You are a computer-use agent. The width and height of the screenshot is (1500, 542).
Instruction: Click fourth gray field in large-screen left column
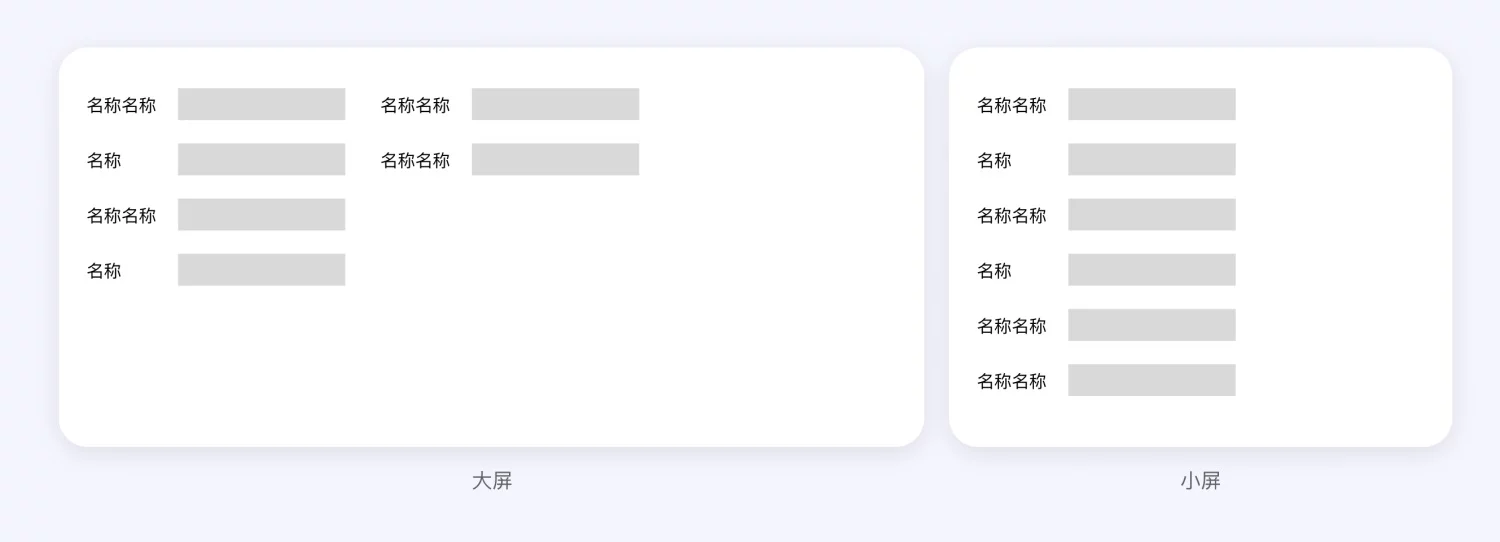pos(261,269)
